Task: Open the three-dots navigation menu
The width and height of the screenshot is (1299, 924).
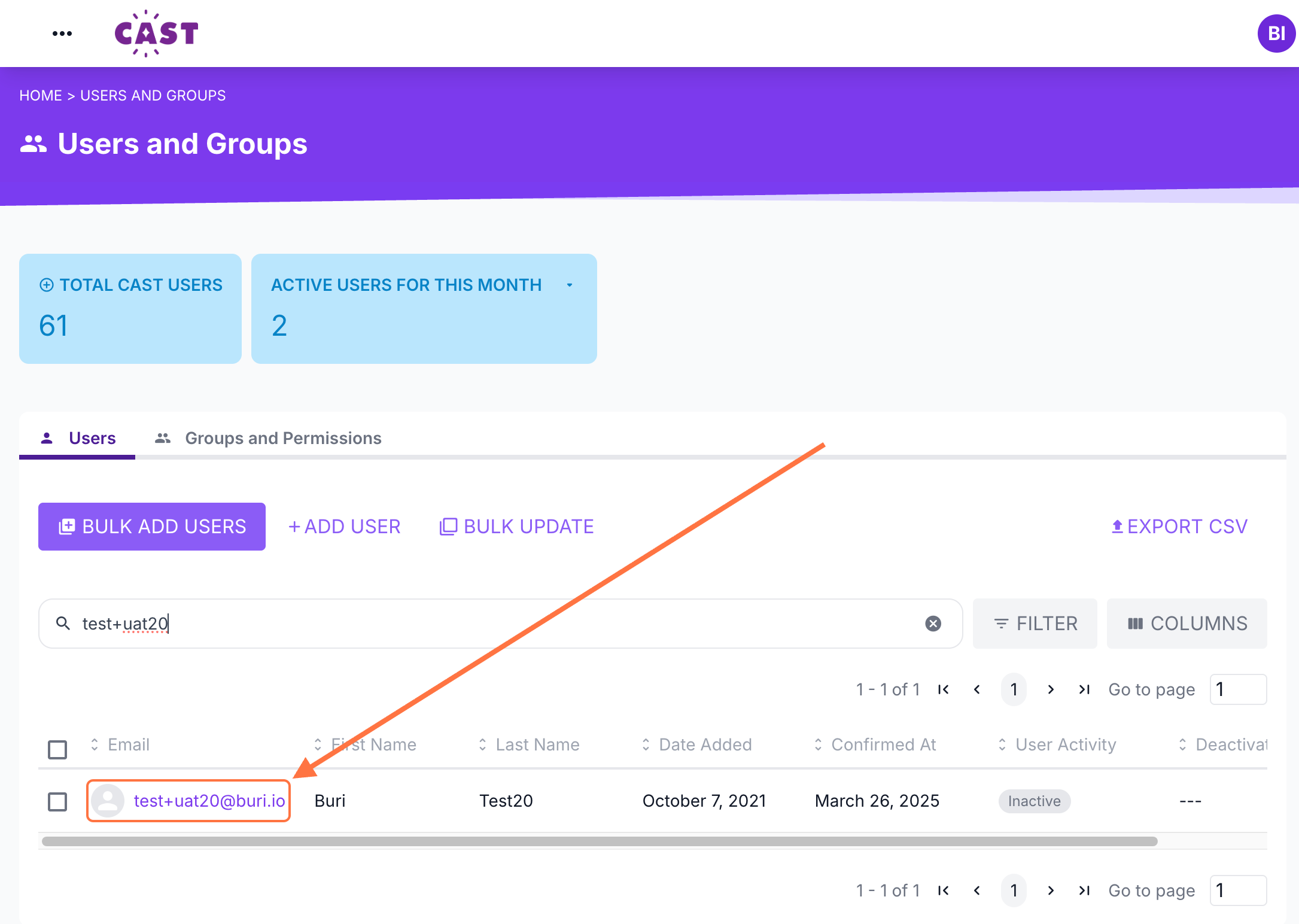Action: point(62,34)
